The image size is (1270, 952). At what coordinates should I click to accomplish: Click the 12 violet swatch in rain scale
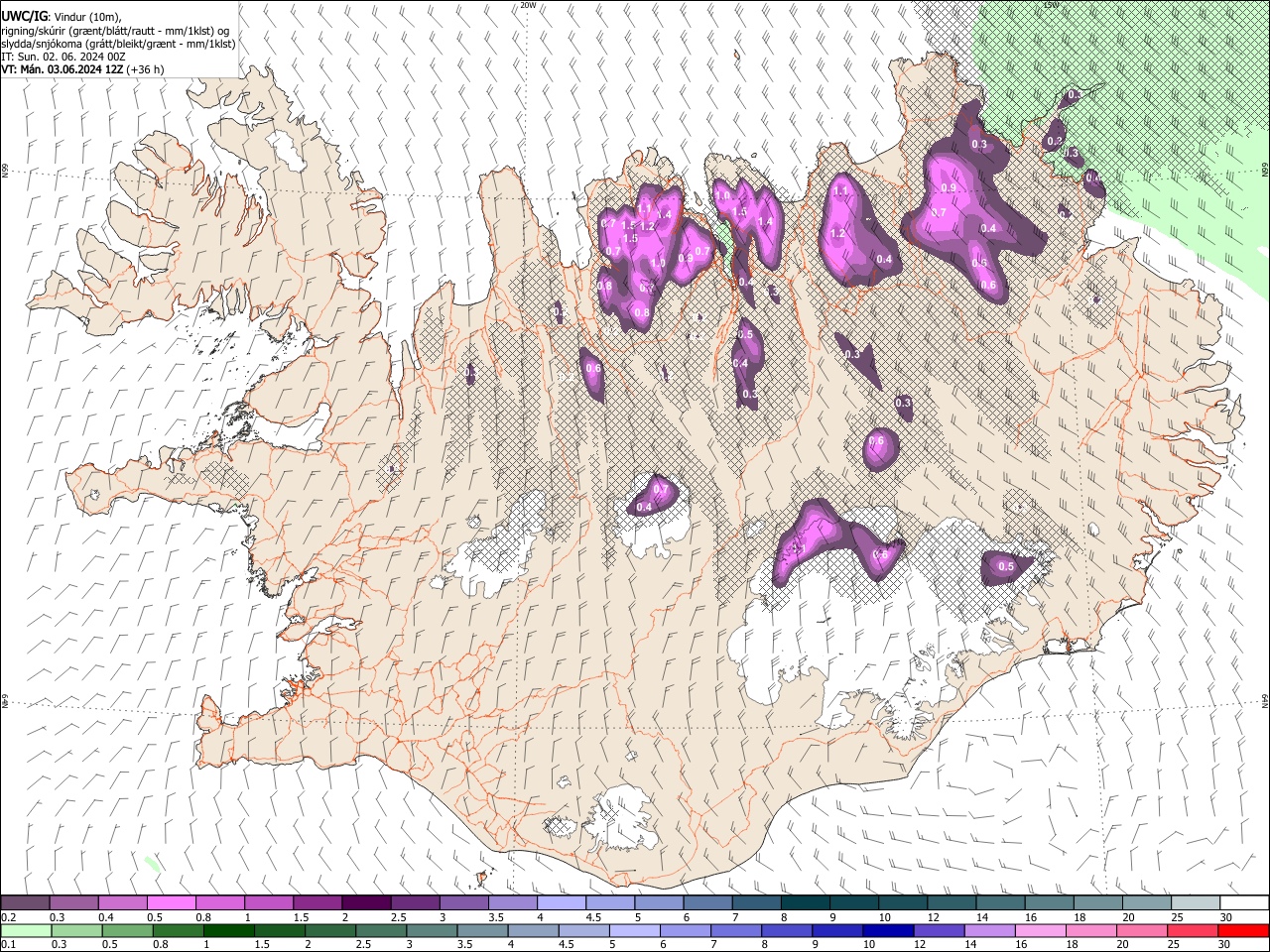tap(938, 930)
